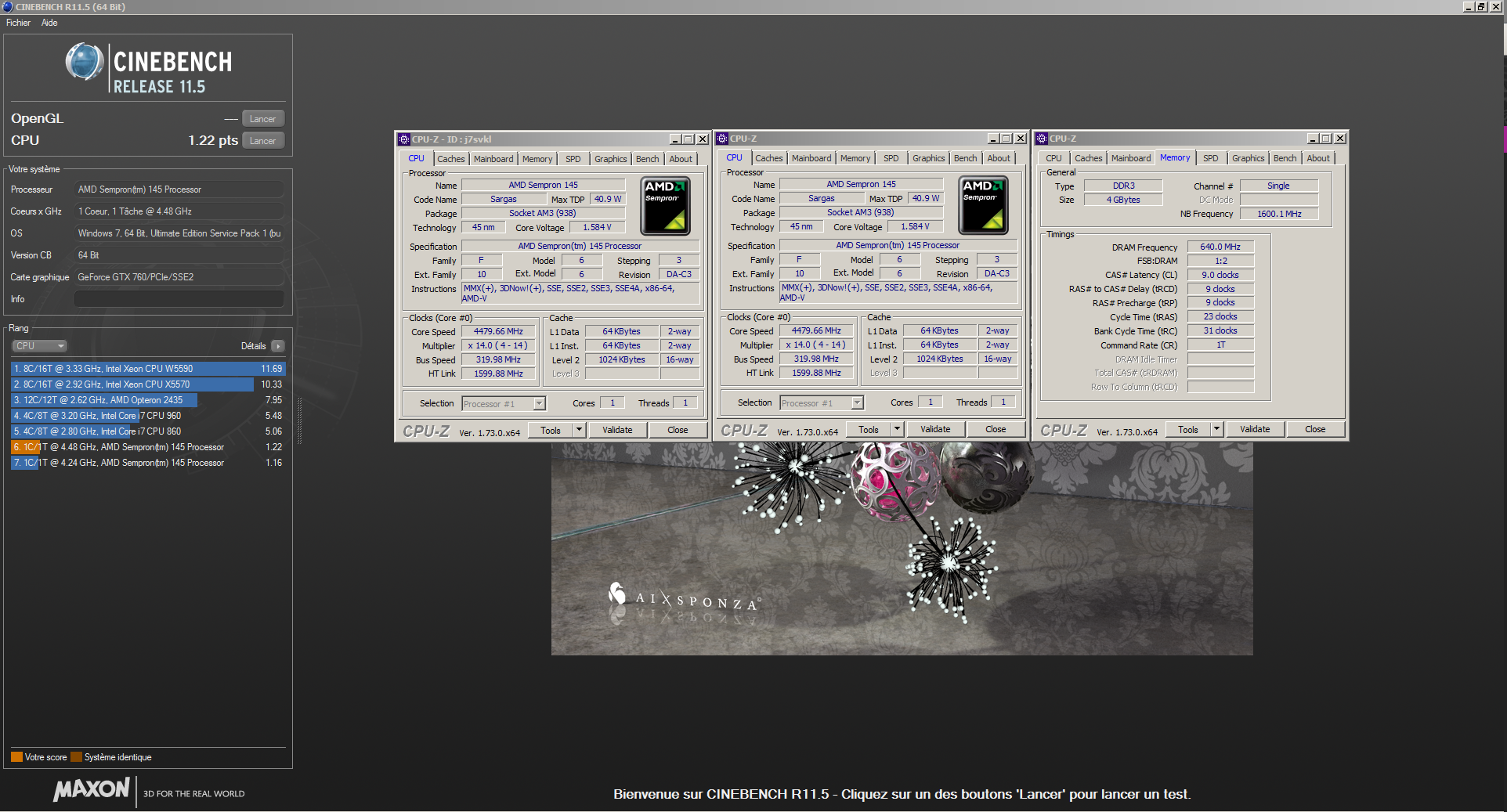Click Validate in second CPU-Z window
Image resolution: width=1507 pixels, height=812 pixels.
click(935, 429)
